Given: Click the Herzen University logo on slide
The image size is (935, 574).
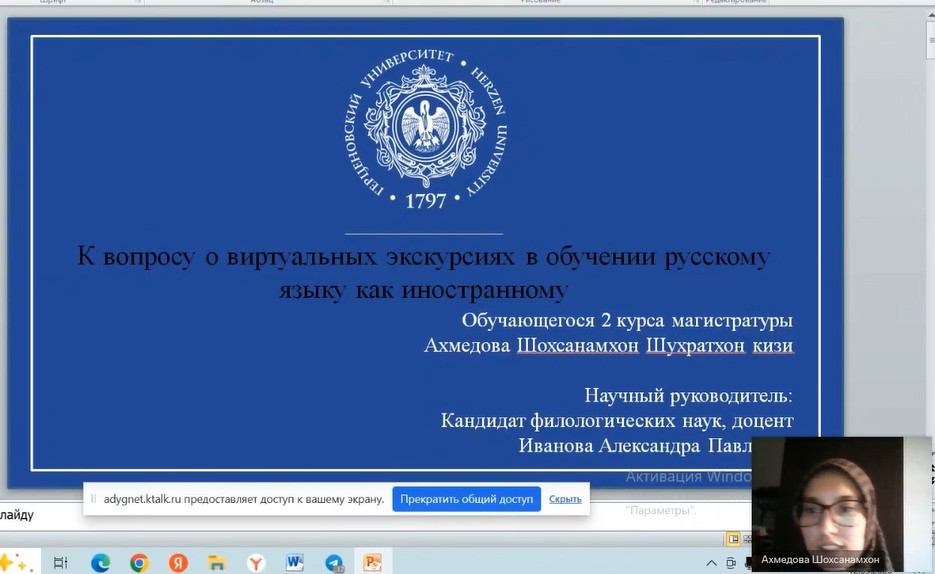Looking at the screenshot, I should pyautogui.click(x=425, y=129).
